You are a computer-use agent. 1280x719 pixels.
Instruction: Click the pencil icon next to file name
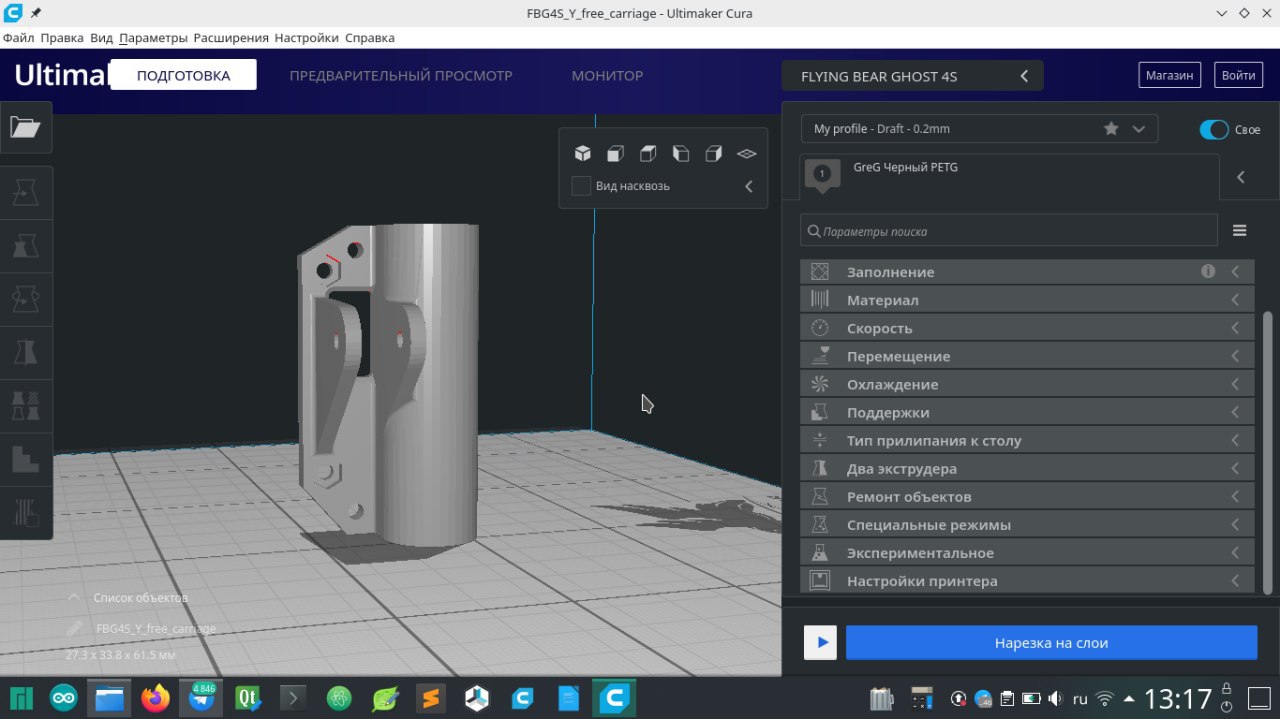coord(75,628)
